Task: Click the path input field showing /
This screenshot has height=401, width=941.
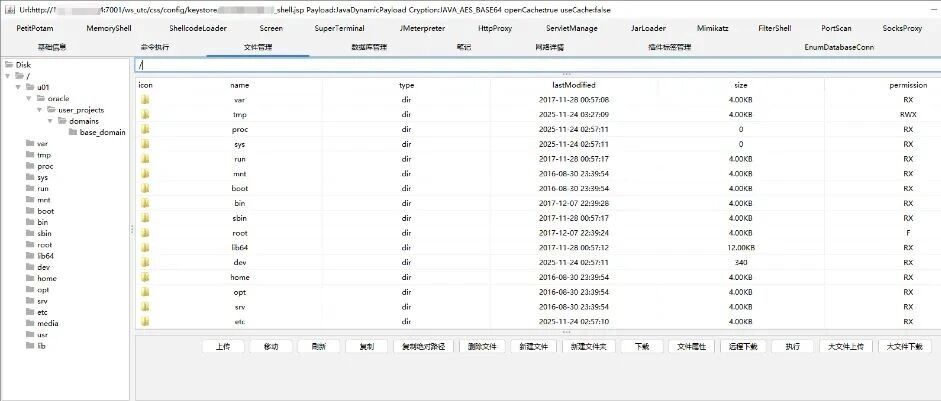Action: point(537,65)
